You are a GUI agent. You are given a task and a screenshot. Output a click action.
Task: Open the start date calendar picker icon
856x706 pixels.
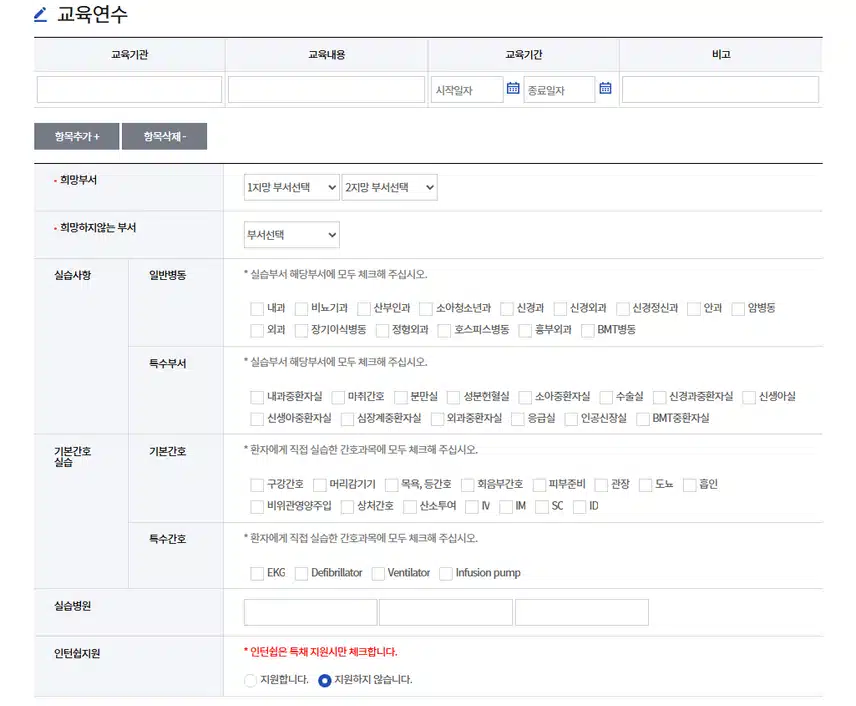(513, 88)
